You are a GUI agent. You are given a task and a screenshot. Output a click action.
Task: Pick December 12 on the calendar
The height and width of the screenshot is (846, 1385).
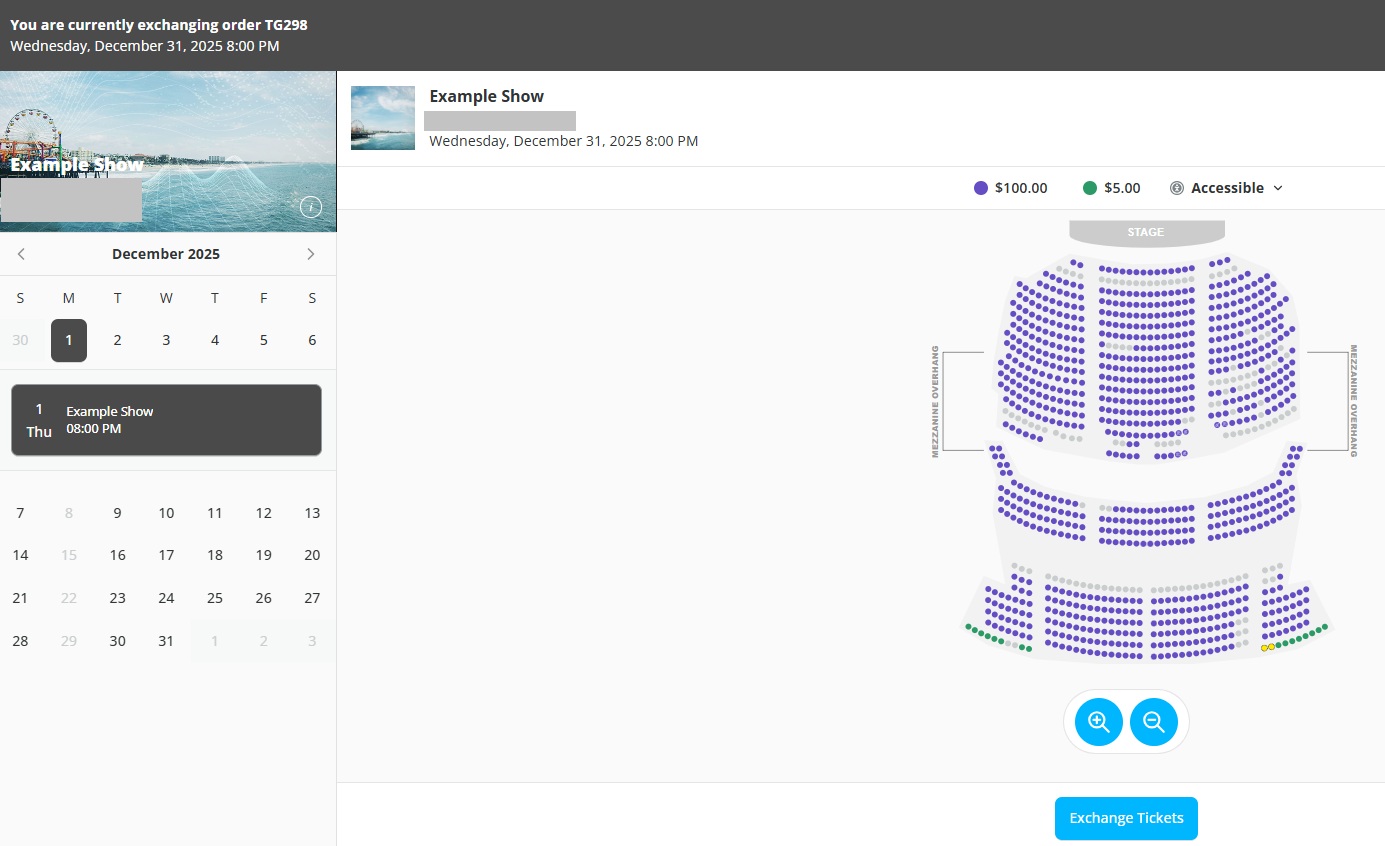pyautogui.click(x=264, y=513)
